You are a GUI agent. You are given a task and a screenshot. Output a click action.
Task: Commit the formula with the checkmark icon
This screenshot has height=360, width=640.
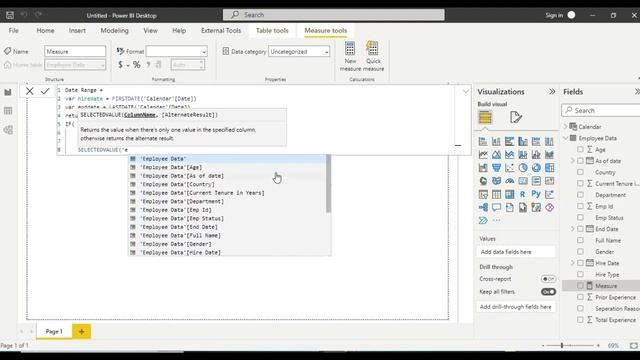(x=45, y=91)
